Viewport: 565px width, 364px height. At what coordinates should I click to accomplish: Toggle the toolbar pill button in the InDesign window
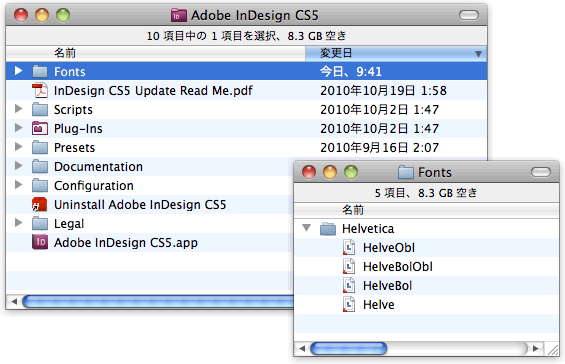click(x=469, y=15)
